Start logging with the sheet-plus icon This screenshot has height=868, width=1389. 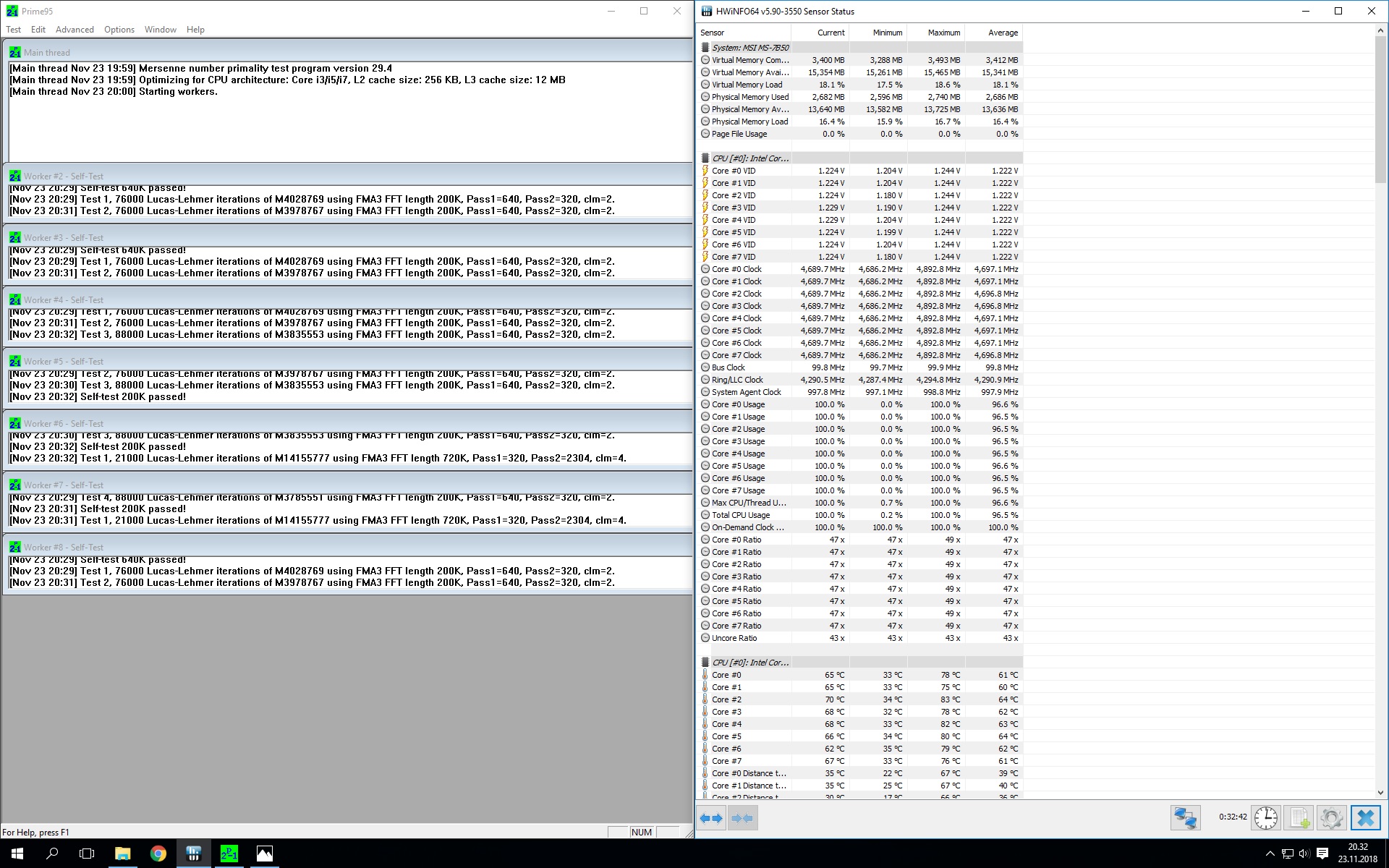(x=1299, y=818)
